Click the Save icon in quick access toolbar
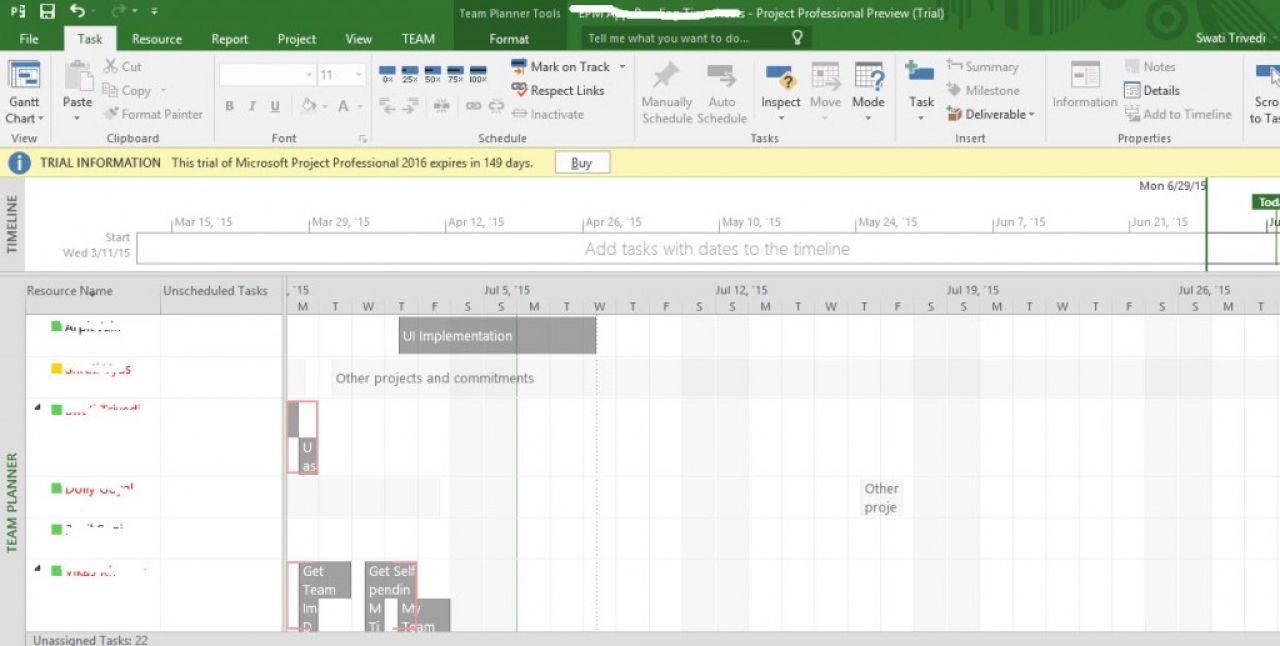1280x646 pixels. (x=47, y=11)
